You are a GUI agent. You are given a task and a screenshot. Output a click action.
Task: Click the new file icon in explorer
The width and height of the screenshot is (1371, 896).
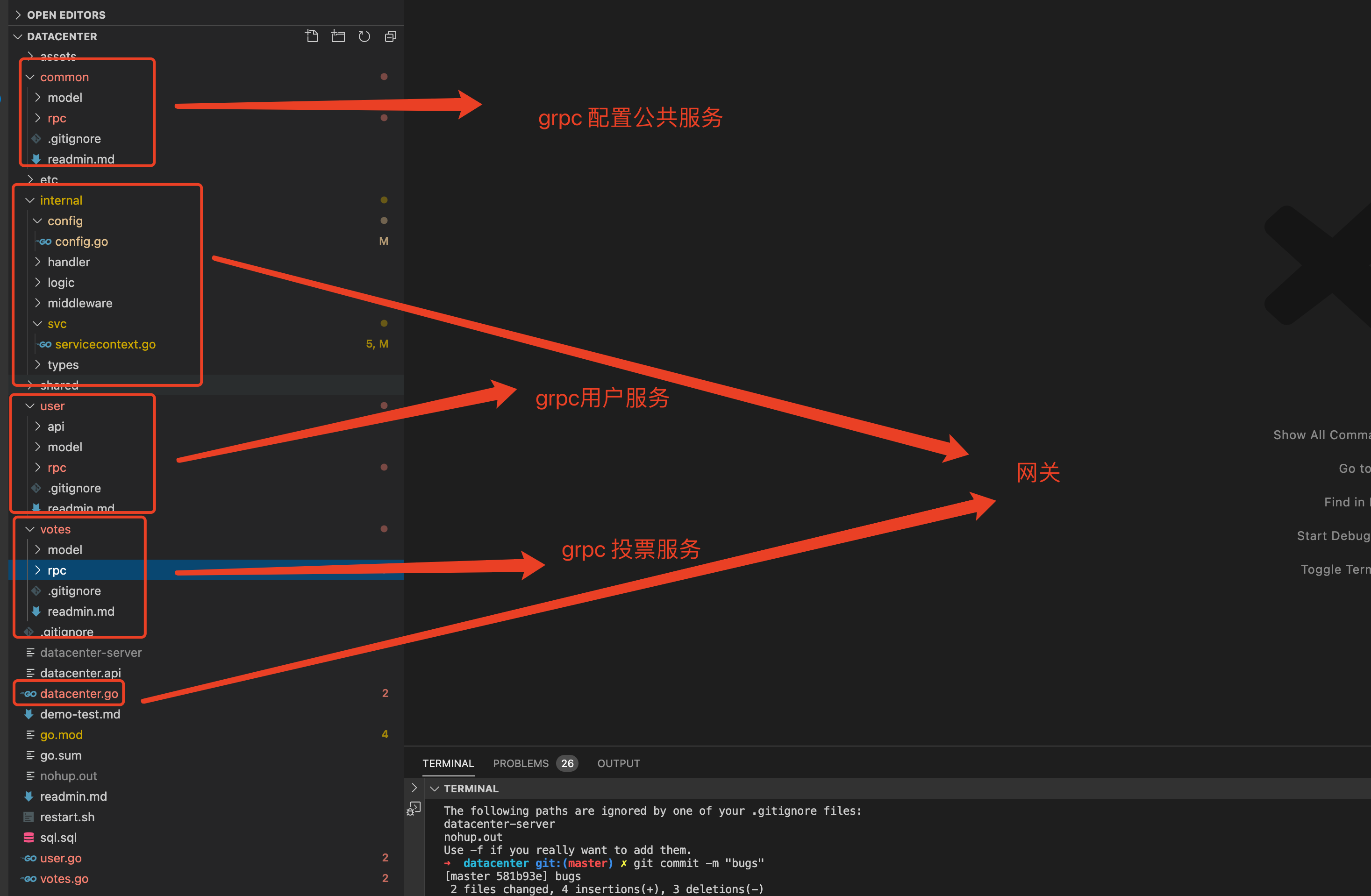(x=311, y=36)
